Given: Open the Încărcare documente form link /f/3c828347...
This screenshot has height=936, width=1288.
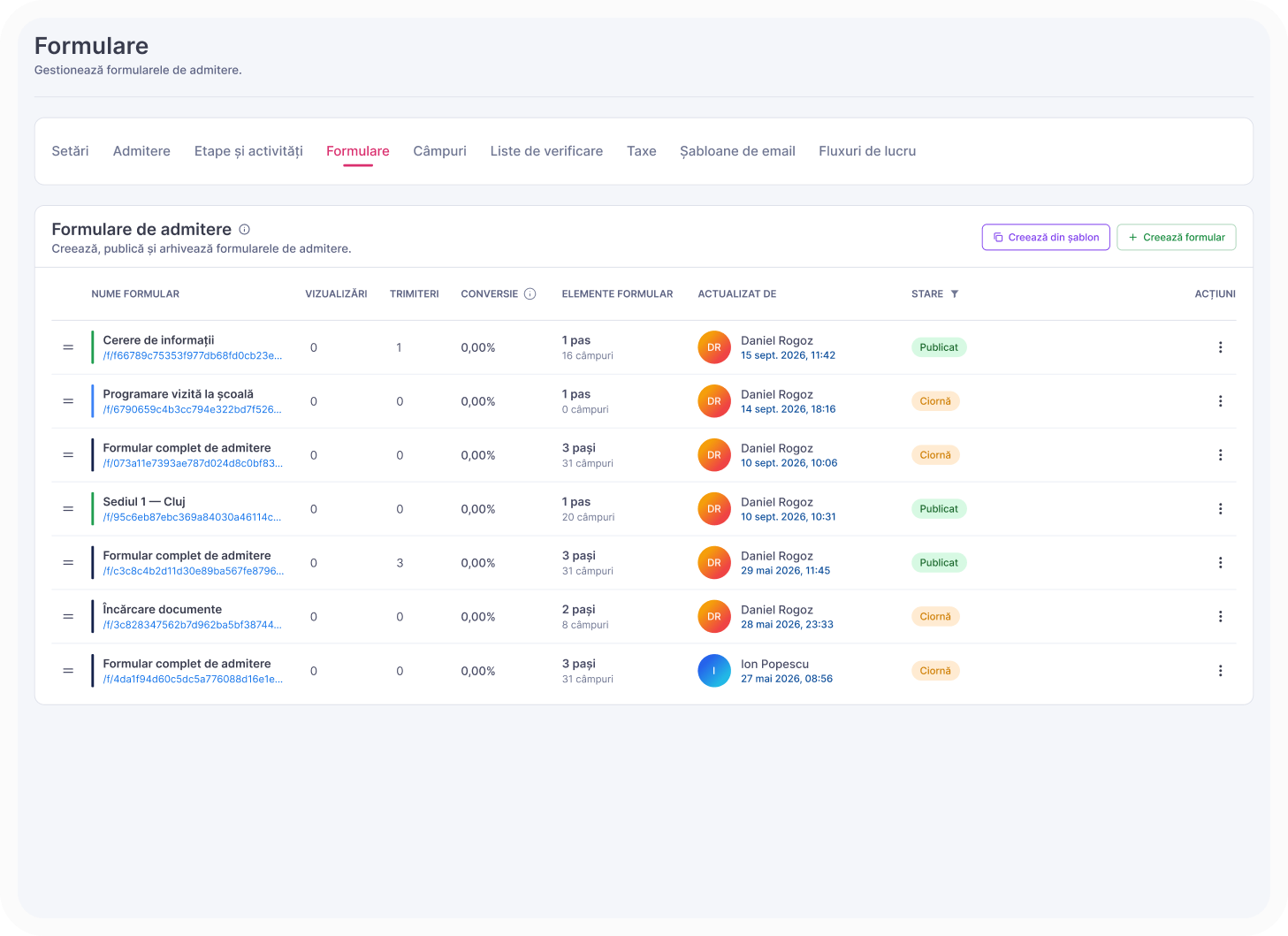Looking at the screenshot, I should pos(193,626).
